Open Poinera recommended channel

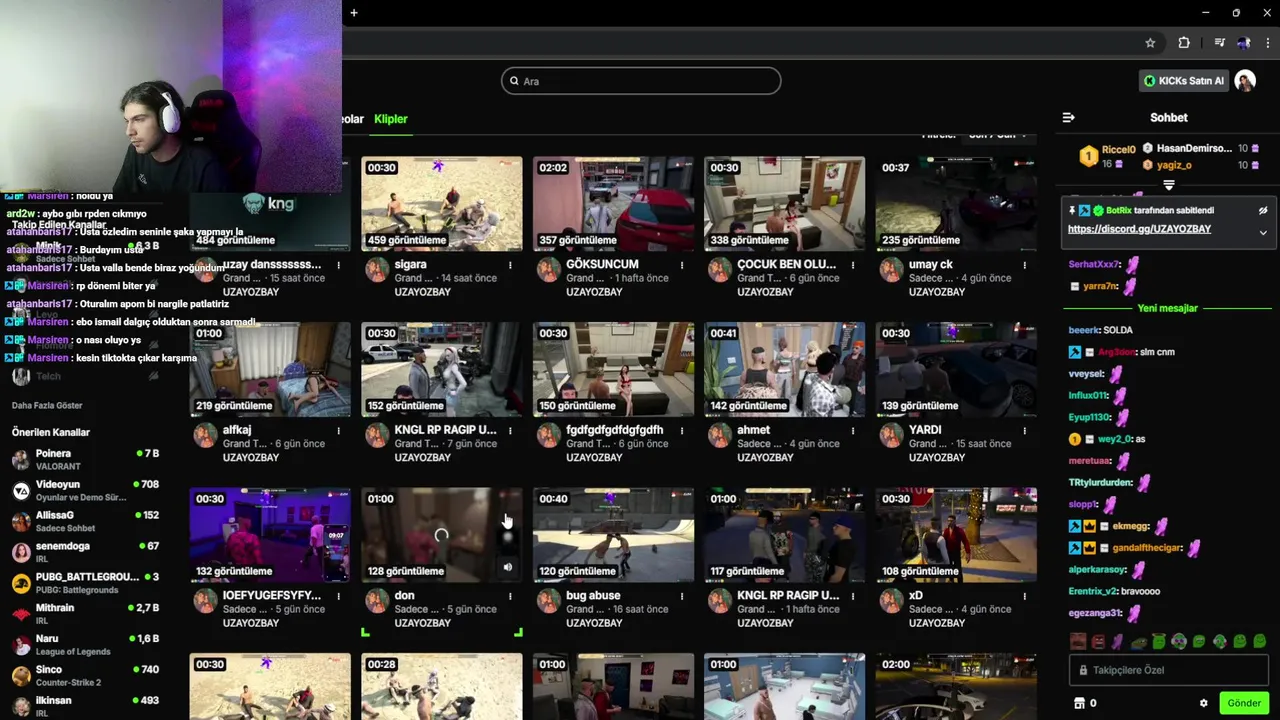coord(85,459)
